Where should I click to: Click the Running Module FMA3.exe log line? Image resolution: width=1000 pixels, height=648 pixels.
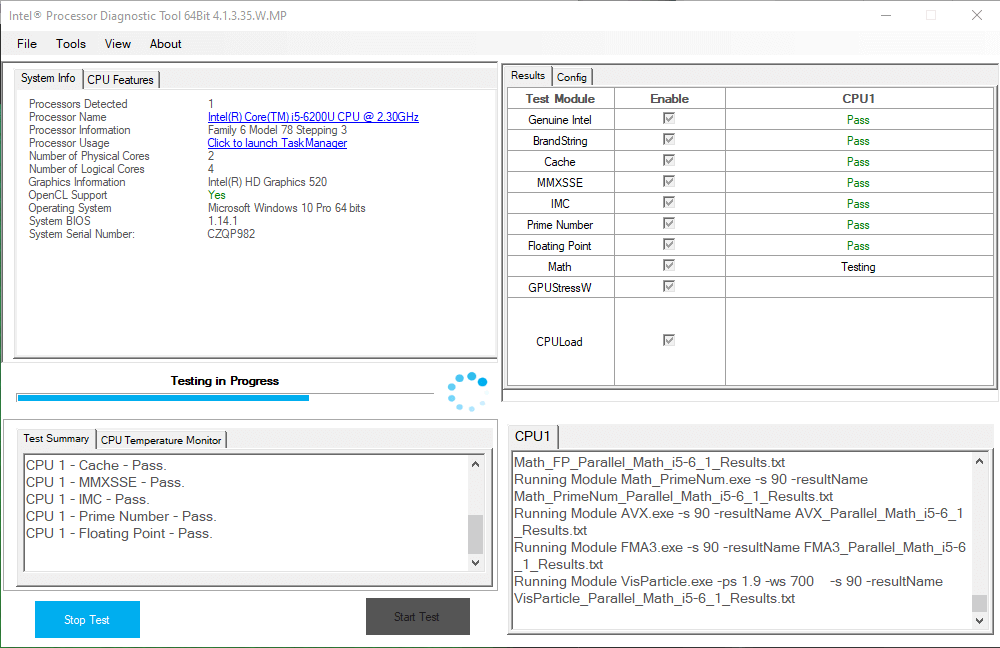coord(740,556)
